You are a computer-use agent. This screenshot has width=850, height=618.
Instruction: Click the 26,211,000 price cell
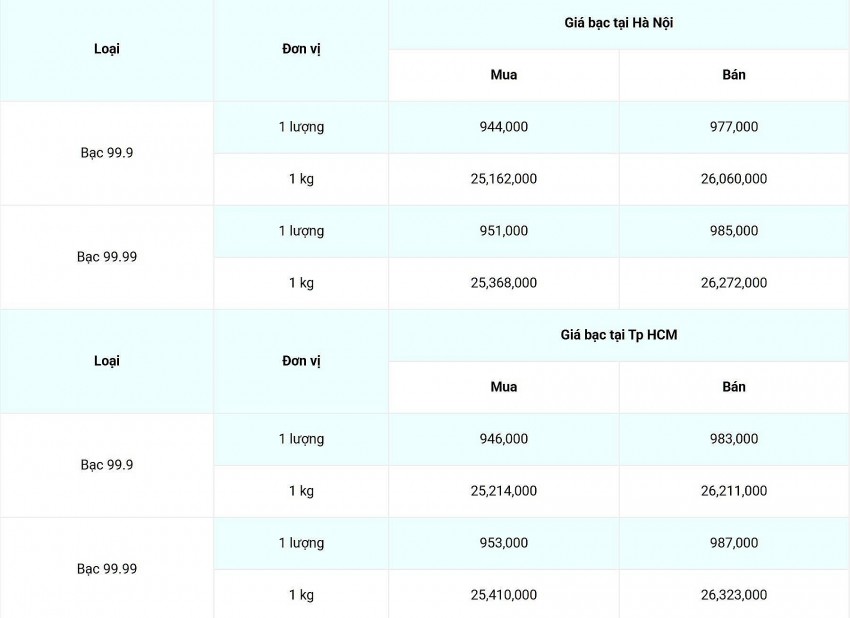coord(734,491)
